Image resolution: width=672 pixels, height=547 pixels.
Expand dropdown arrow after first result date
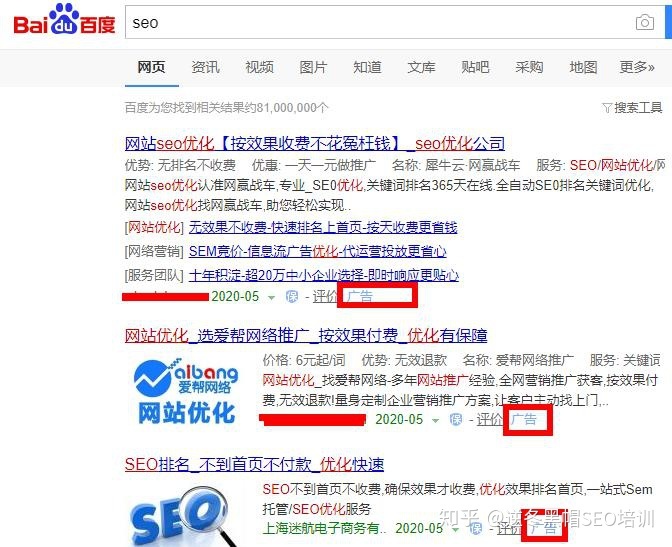(271, 297)
